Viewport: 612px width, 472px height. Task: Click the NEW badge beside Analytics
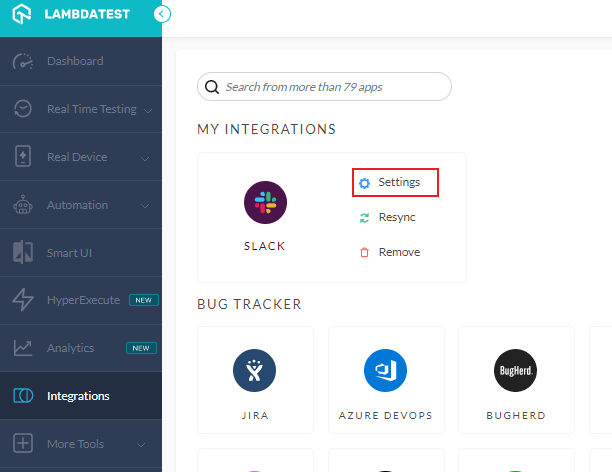click(x=141, y=348)
